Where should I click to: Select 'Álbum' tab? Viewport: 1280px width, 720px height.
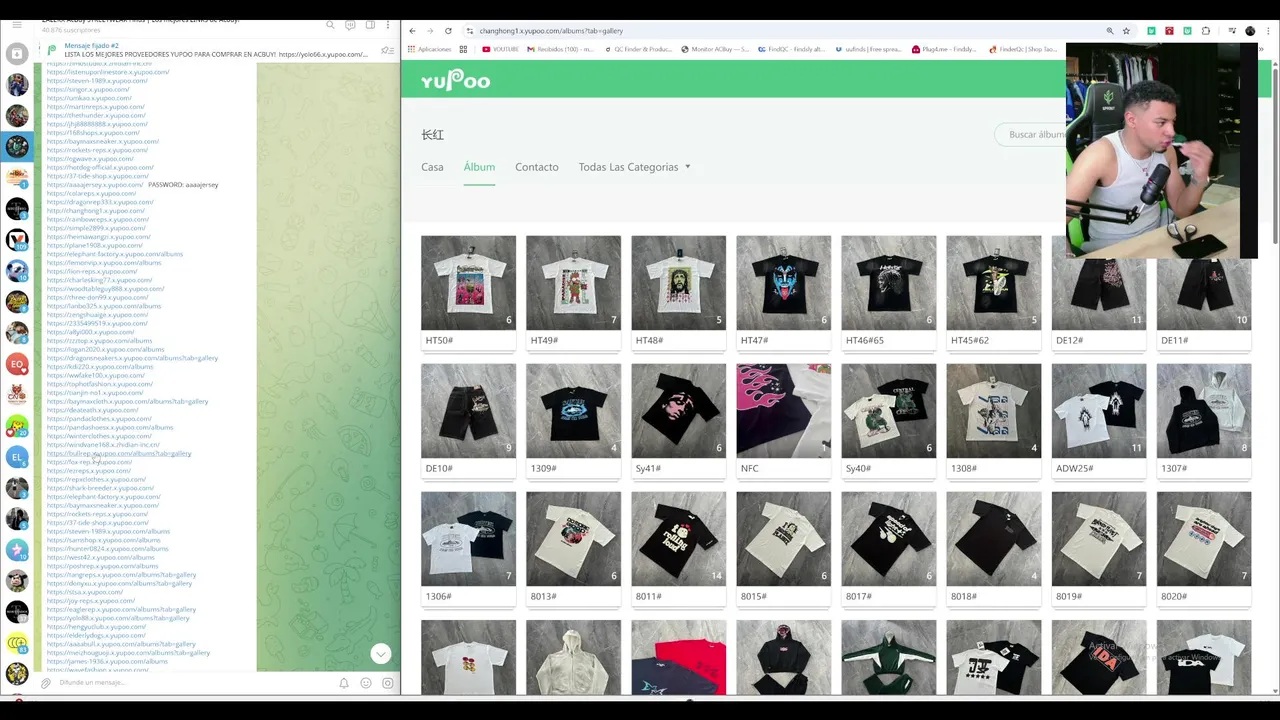pyautogui.click(x=479, y=167)
